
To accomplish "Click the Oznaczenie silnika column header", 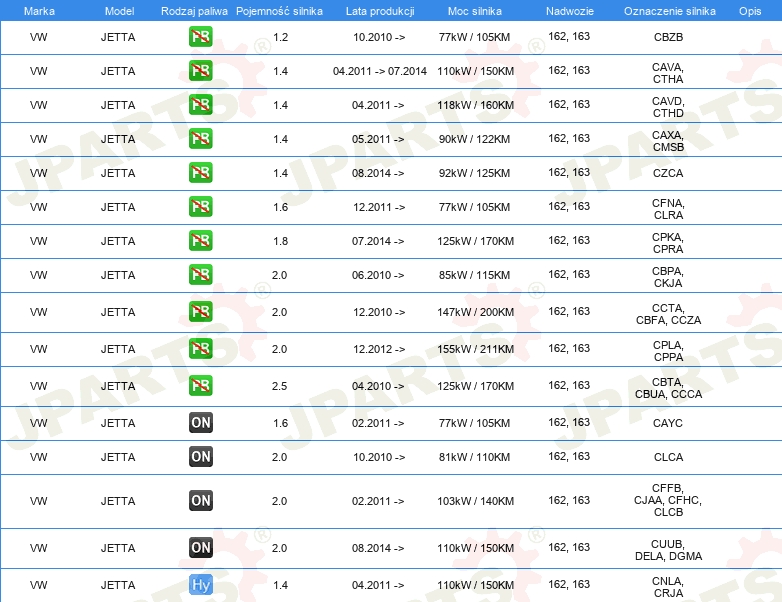I will pos(670,11).
